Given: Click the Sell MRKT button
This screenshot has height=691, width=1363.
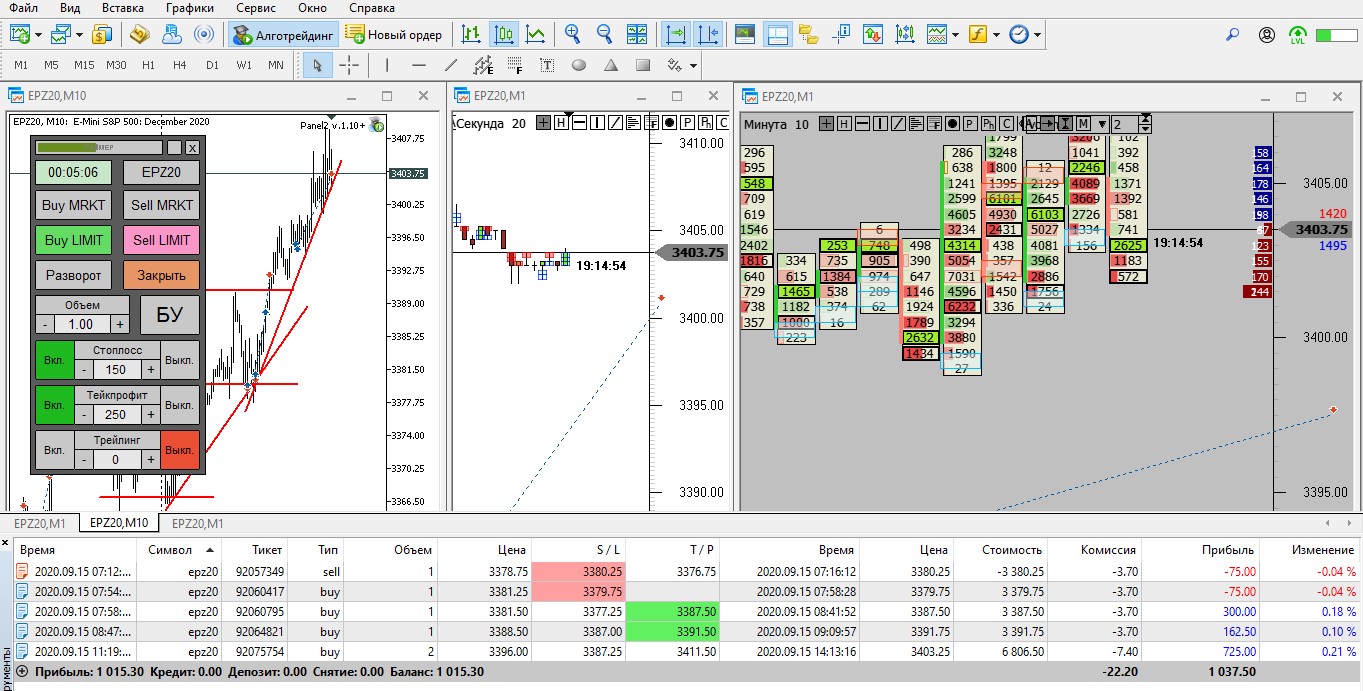Looking at the screenshot, I should [161, 206].
